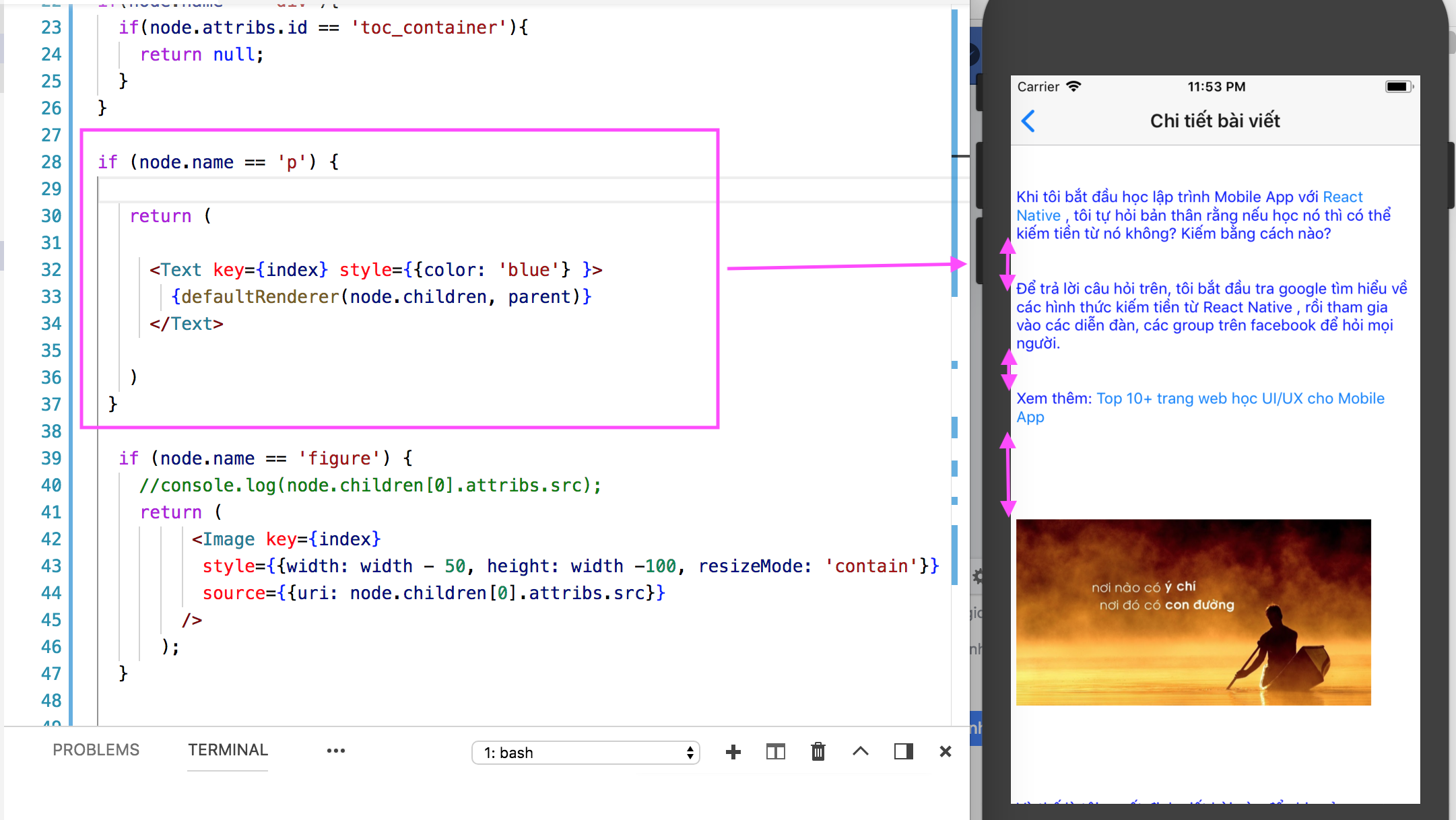Image resolution: width=1456 pixels, height=820 pixels.
Task: Switch to the PROBLEMS tab
Action: click(x=96, y=750)
